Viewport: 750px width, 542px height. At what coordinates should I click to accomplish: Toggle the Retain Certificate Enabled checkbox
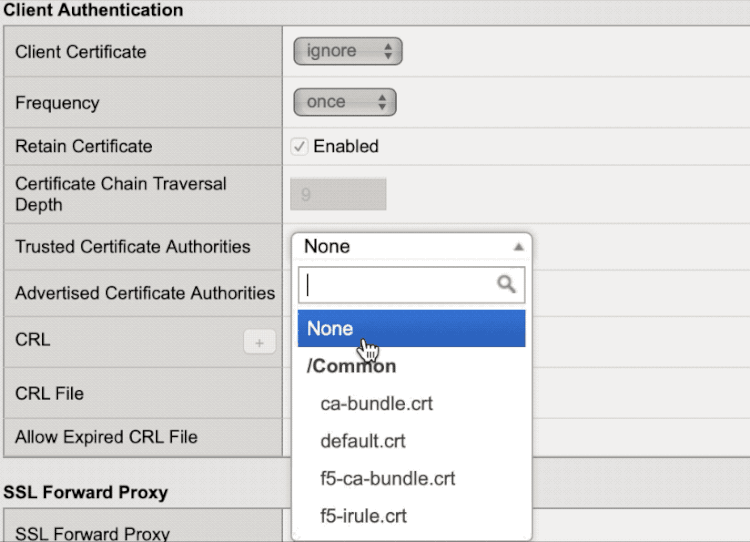pyautogui.click(x=299, y=147)
